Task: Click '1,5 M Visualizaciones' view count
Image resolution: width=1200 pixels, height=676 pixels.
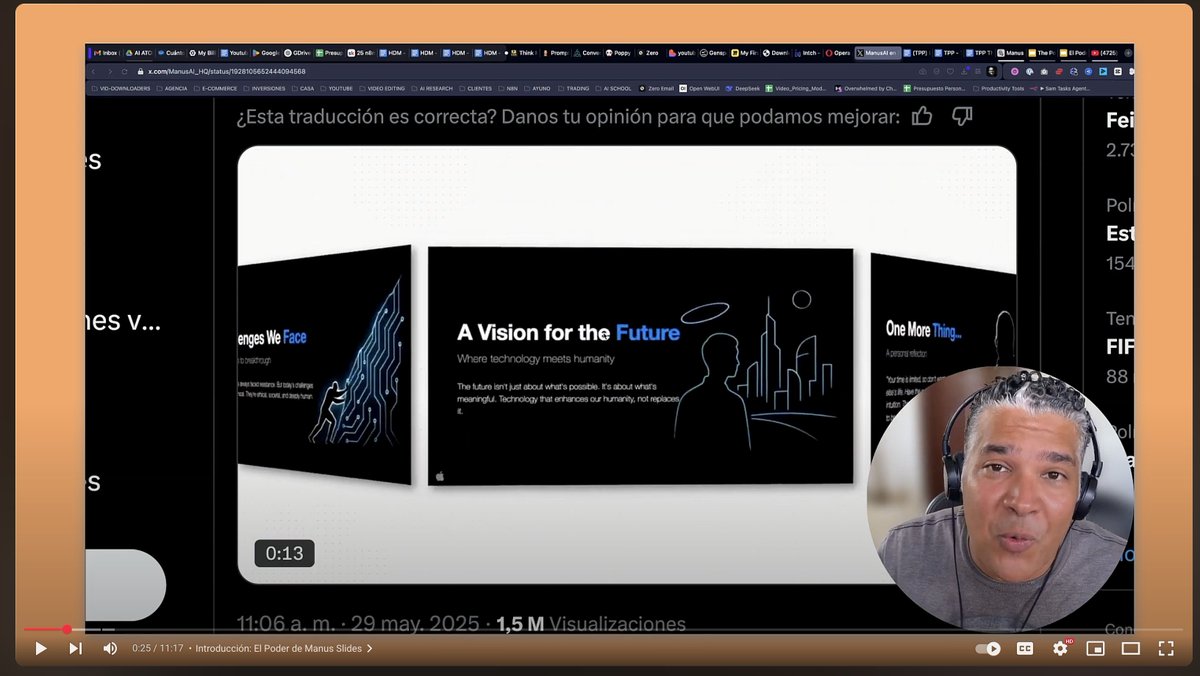Action: pyautogui.click(x=591, y=624)
